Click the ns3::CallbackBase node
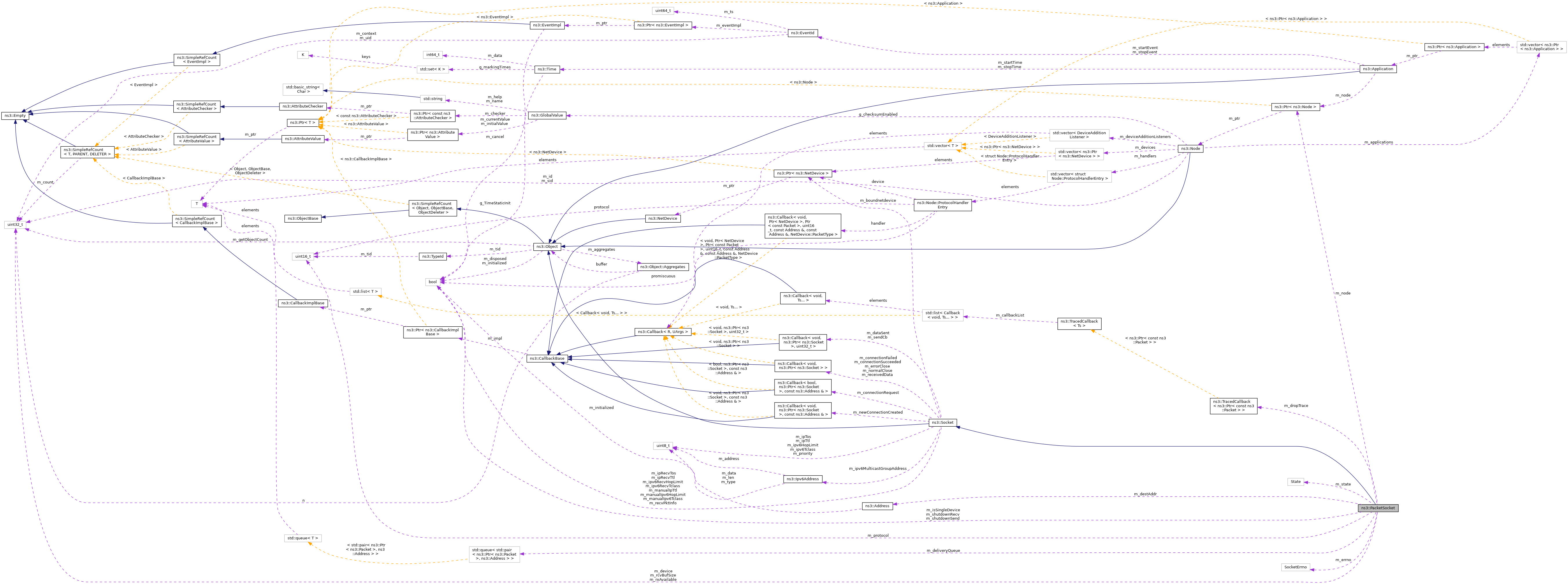The image size is (1568, 584). click(547, 358)
